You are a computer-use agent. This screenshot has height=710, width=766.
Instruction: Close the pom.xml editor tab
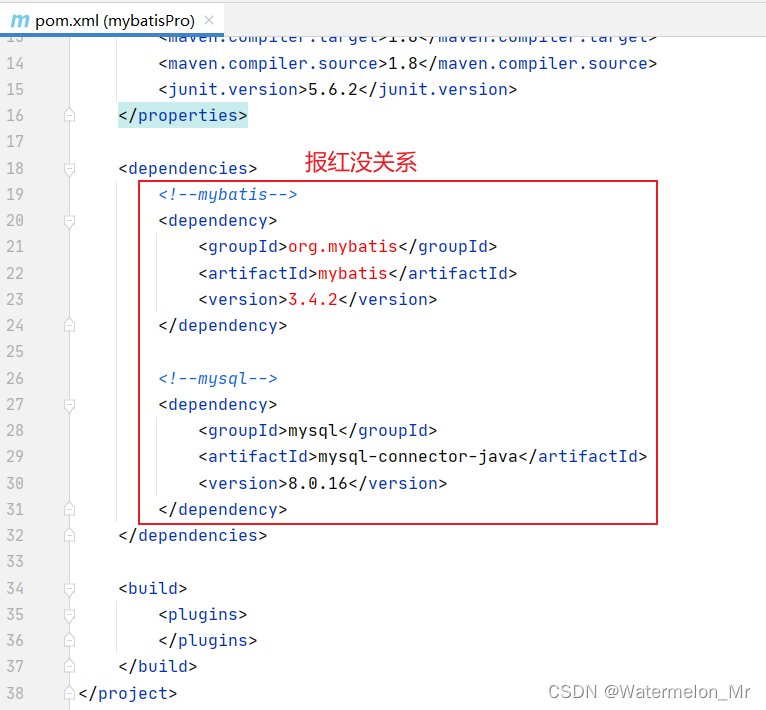(209, 20)
